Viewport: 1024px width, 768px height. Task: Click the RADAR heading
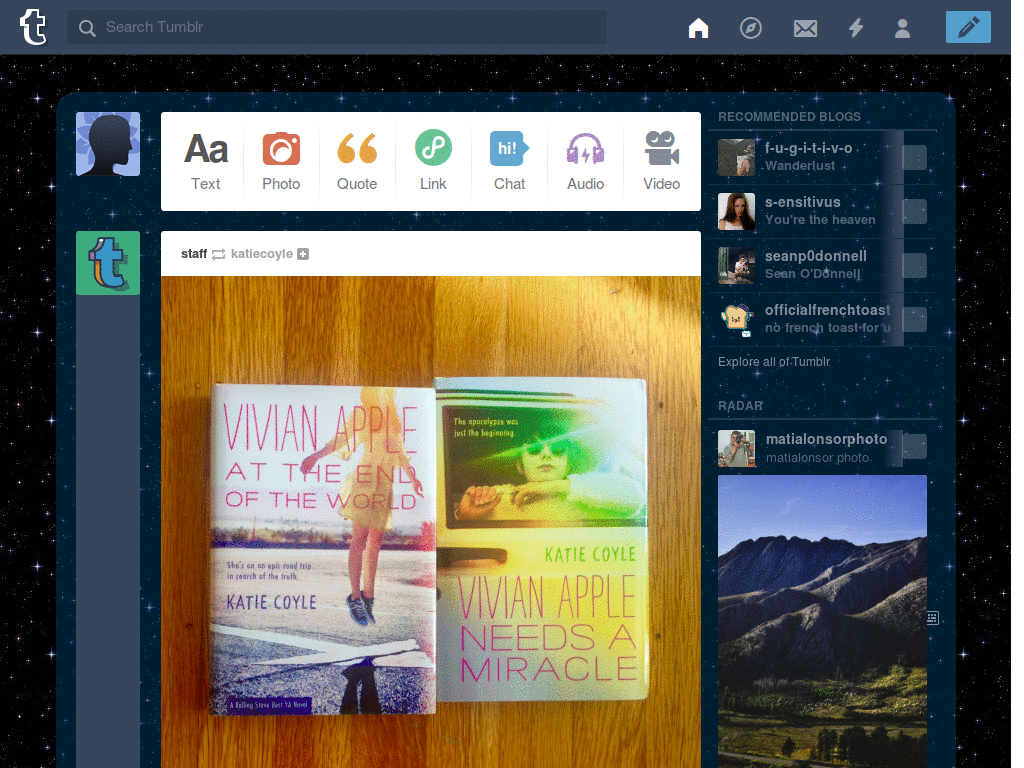click(740, 406)
